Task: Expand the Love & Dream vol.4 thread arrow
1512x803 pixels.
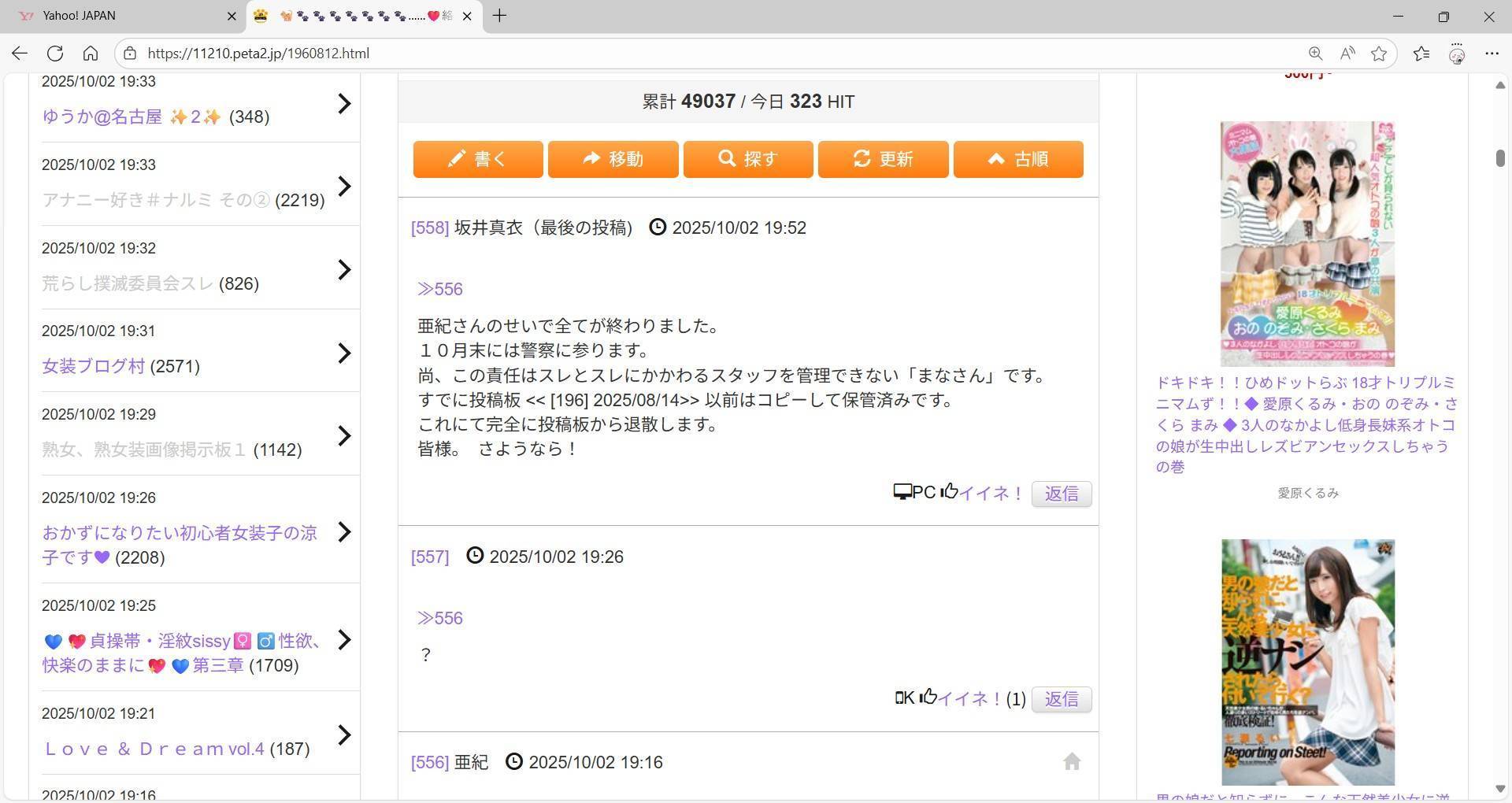Action: coord(344,735)
